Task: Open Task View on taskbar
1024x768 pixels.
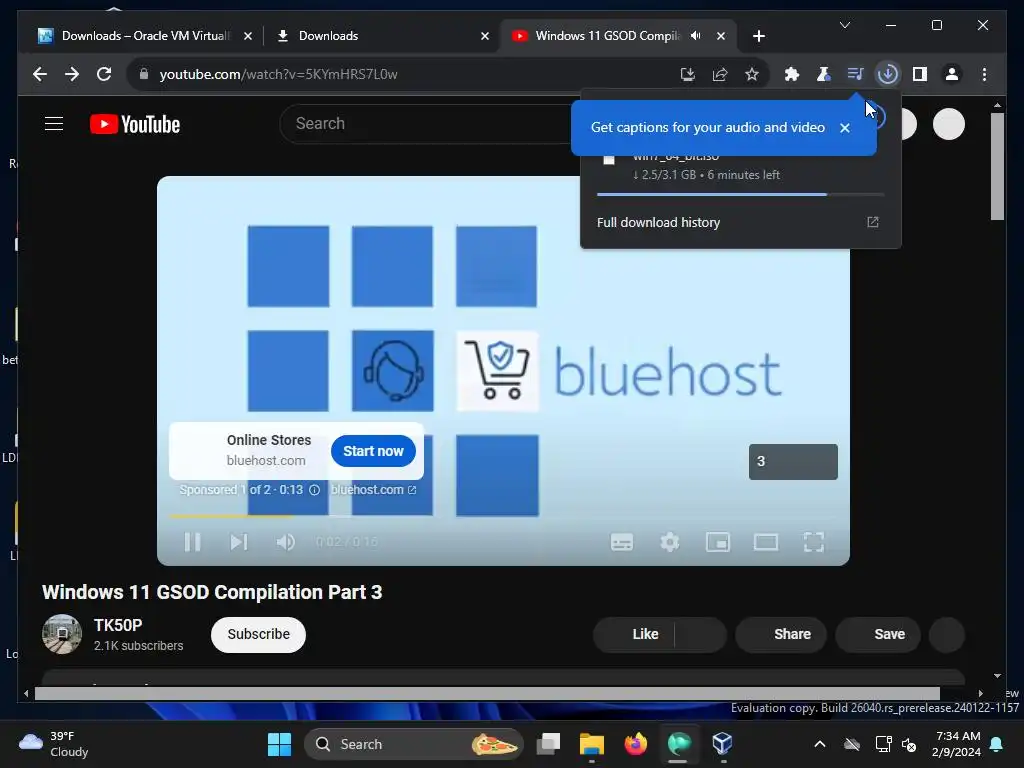Action: tap(549, 744)
